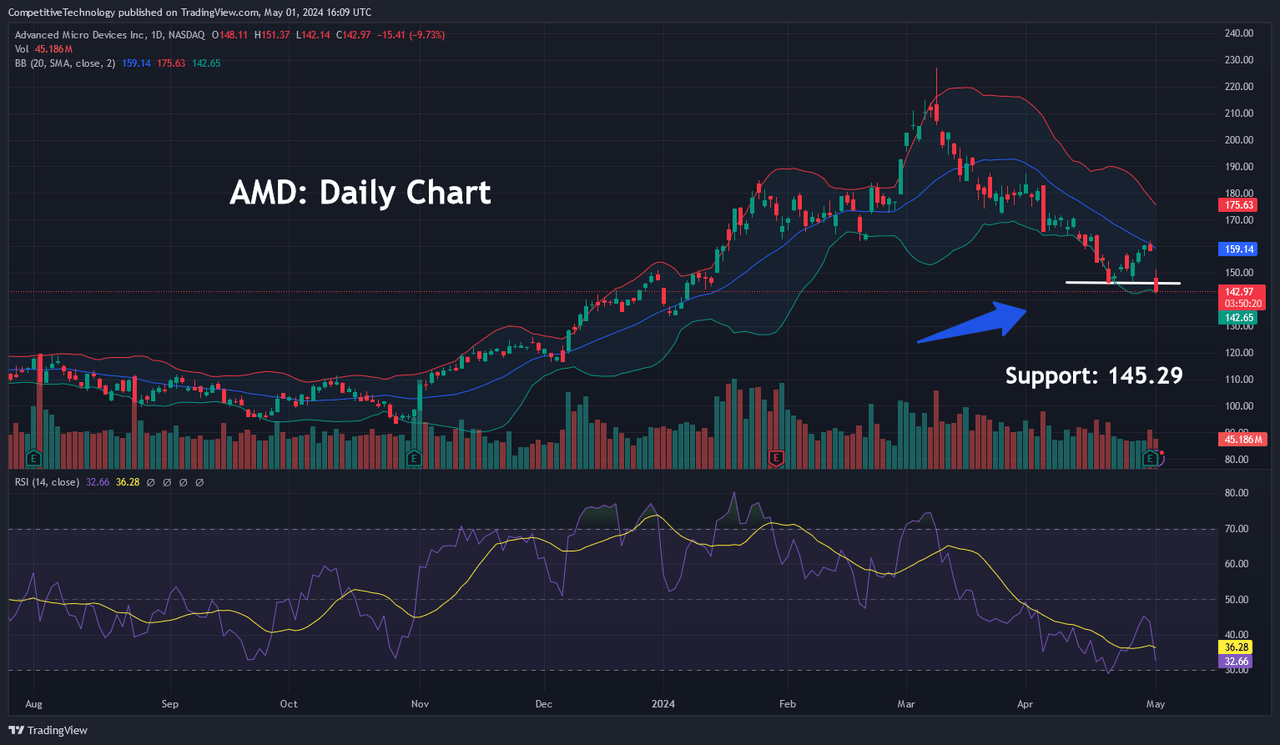The image size is (1280, 745).
Task: Click the earnings marker below August
Action: 35,459
